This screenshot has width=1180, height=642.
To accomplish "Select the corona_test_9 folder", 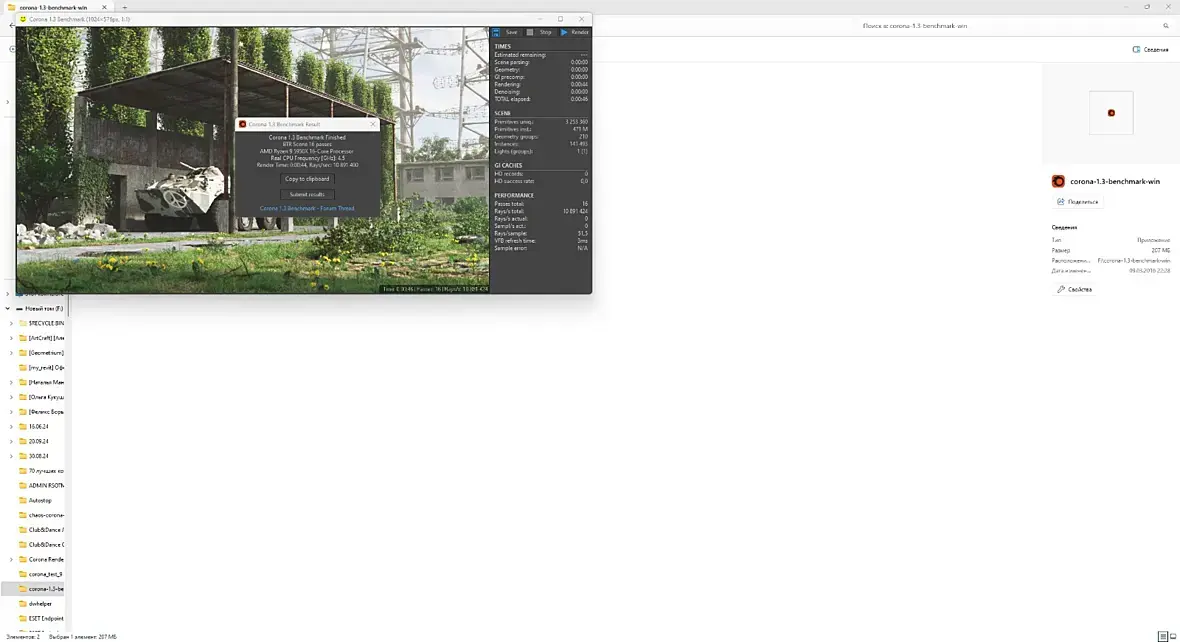I will click(x=41, y=574).
